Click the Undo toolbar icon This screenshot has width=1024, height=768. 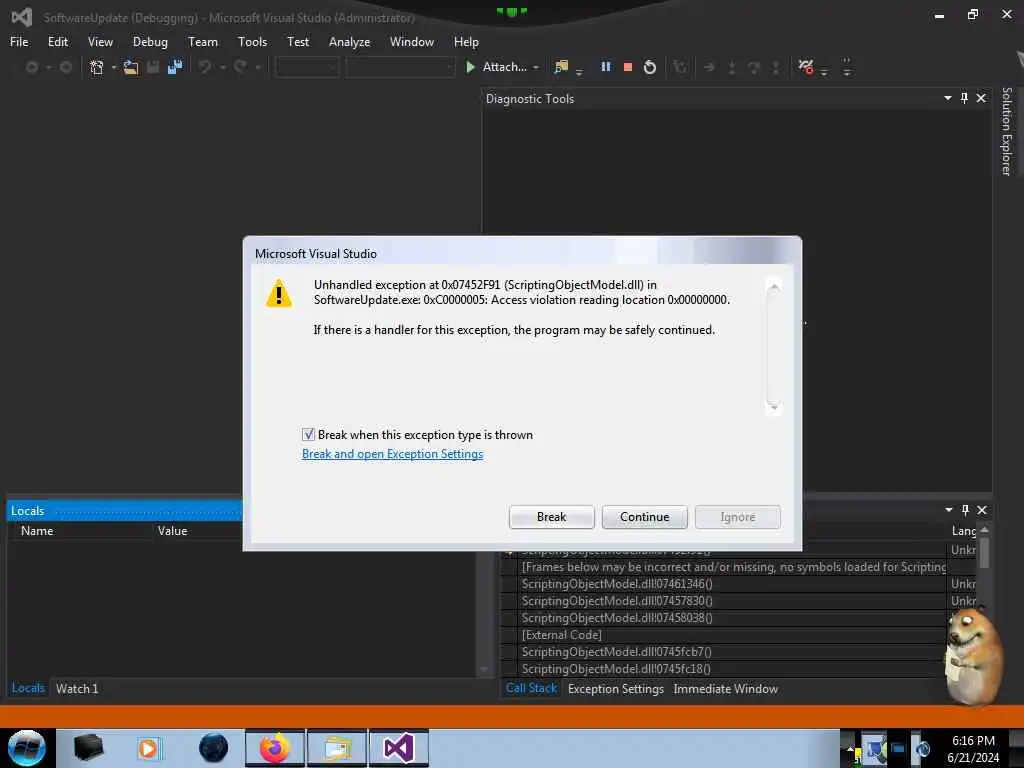tap(205, 67)
